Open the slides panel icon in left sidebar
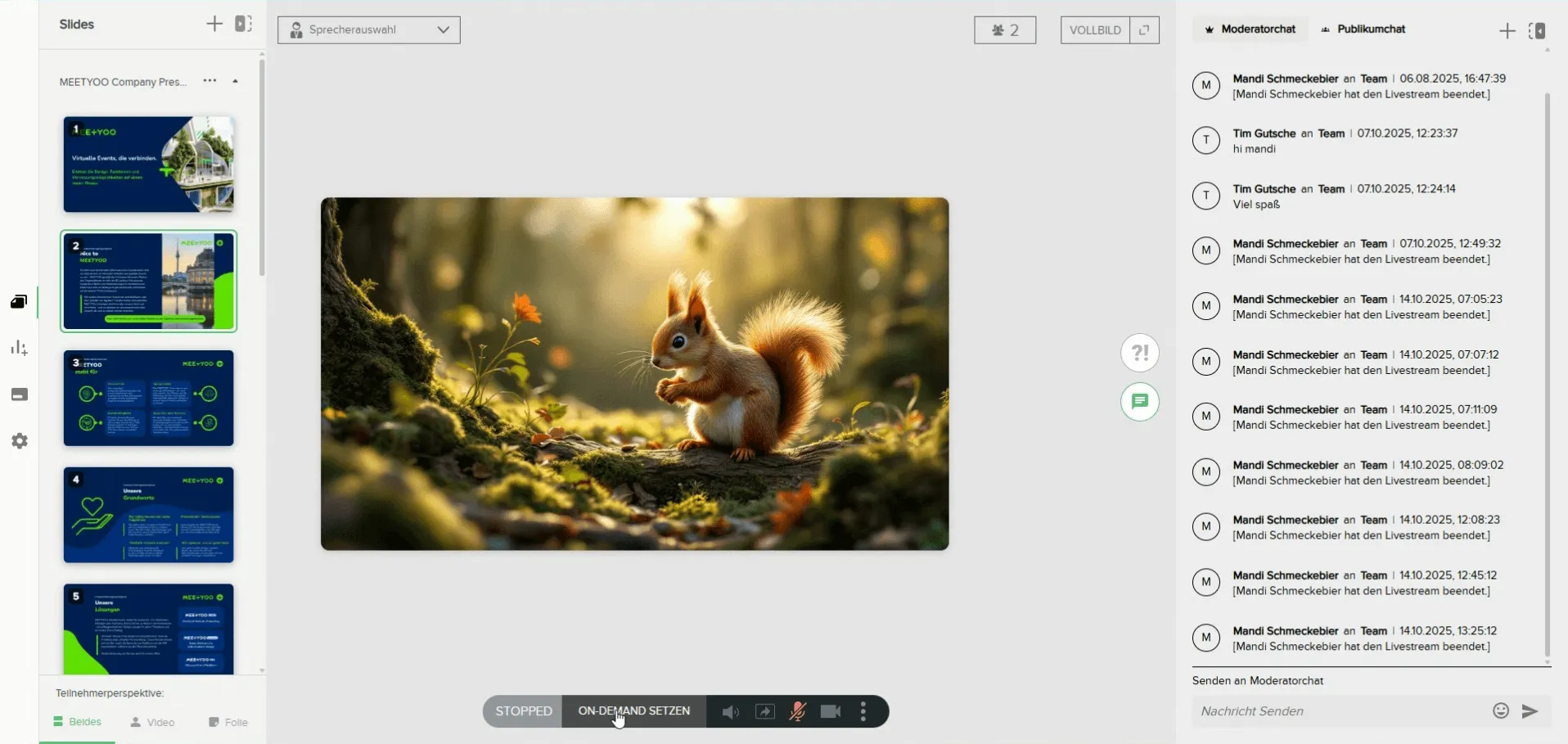The height and width of the screenshot is (744, 1568). (19, 302)
